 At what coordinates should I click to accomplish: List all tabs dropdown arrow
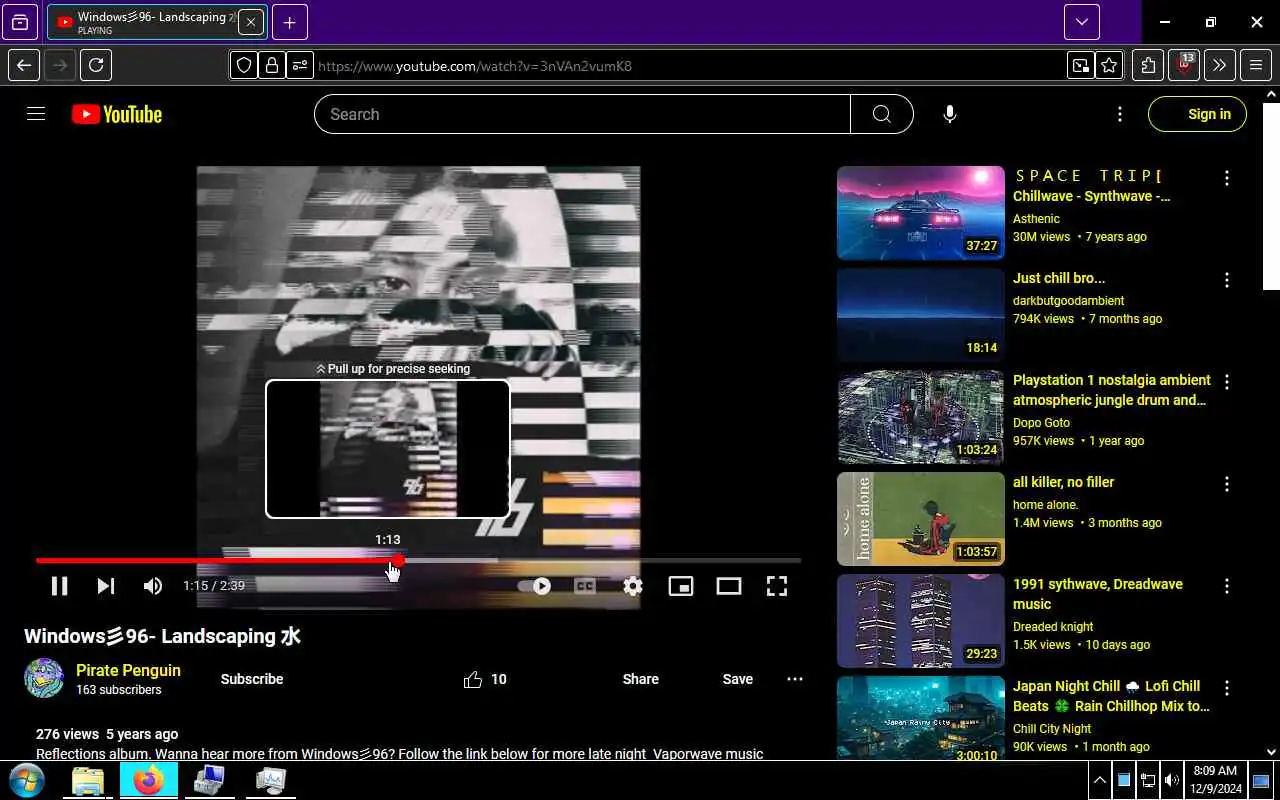1082,22
